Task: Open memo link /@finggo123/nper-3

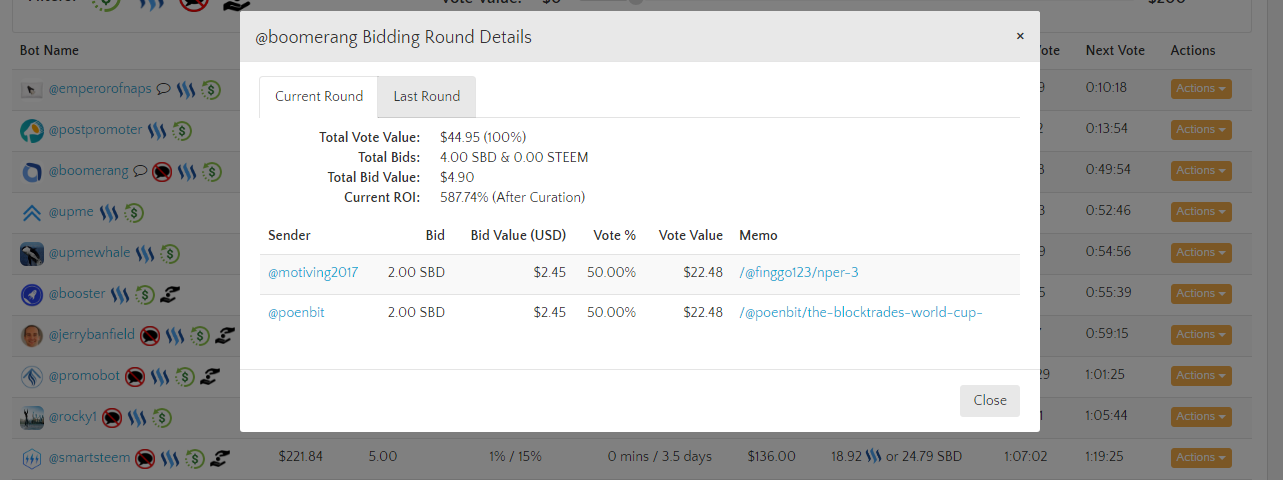Action: [x=799, y=272]
